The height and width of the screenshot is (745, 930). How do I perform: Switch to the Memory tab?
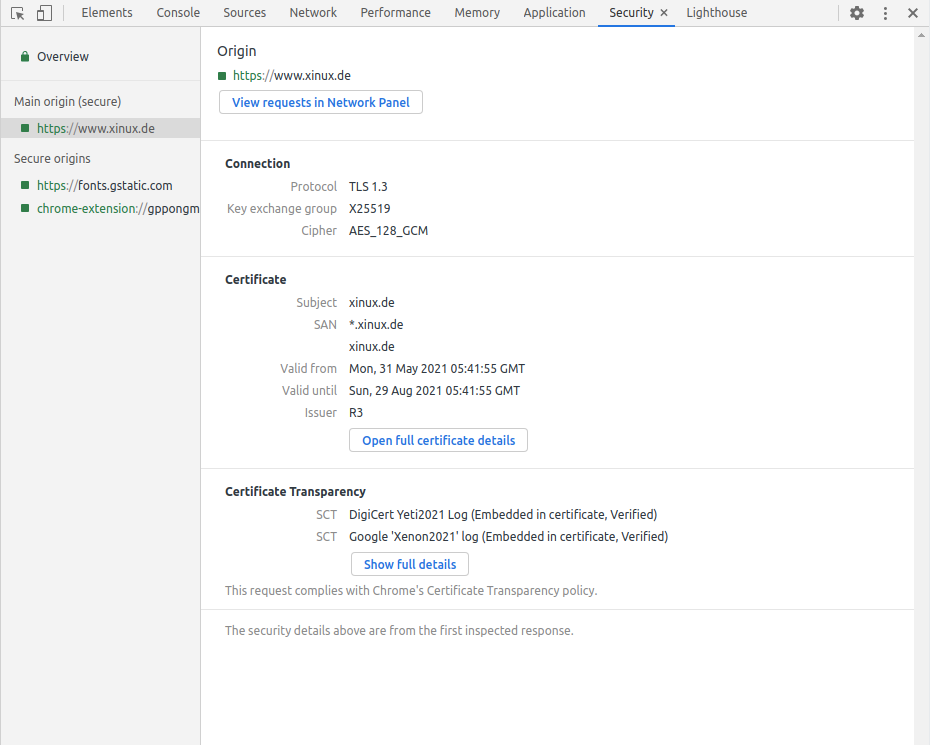coord(477,13)
